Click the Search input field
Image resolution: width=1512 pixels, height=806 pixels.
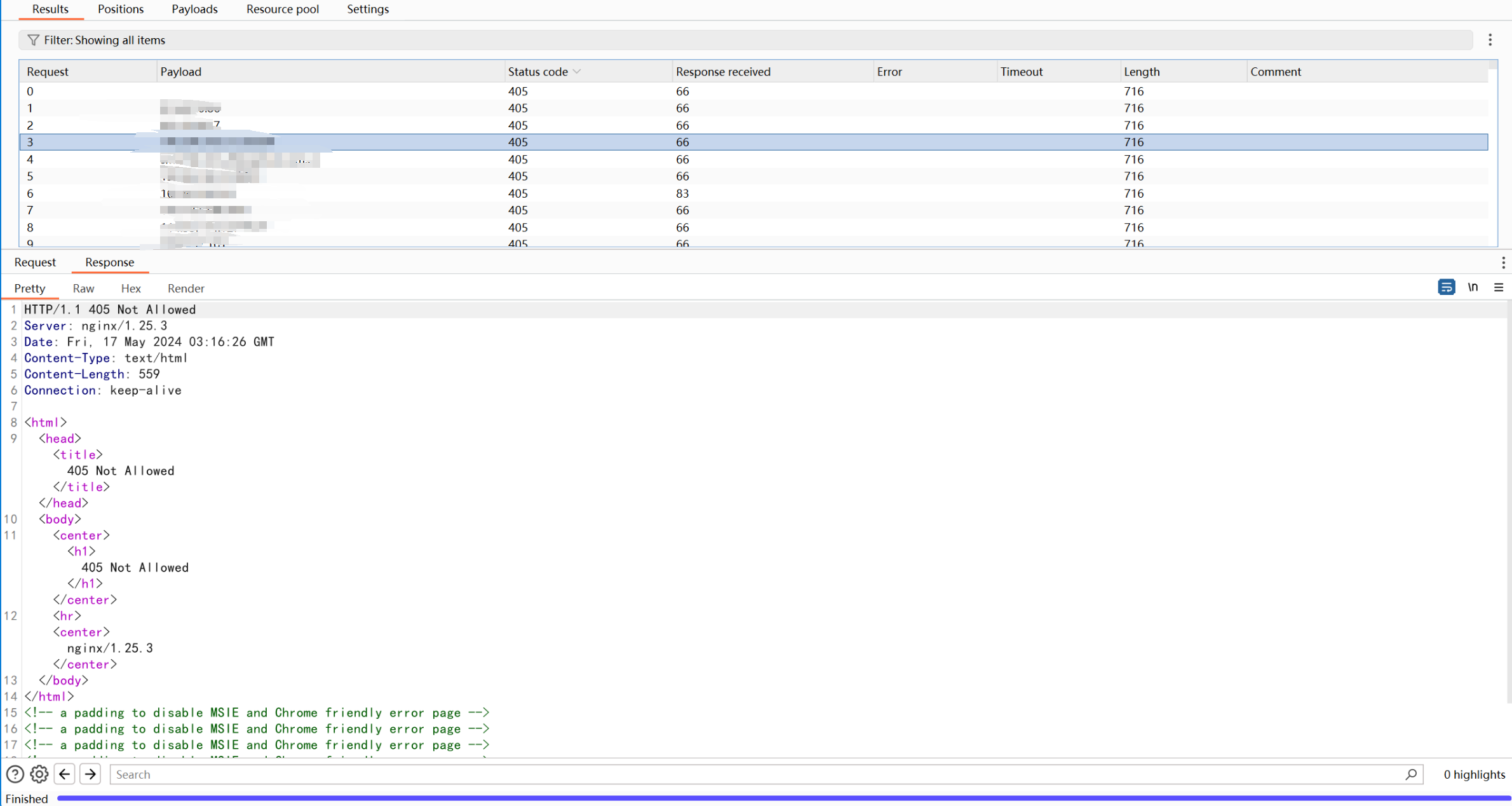[766, 774]
